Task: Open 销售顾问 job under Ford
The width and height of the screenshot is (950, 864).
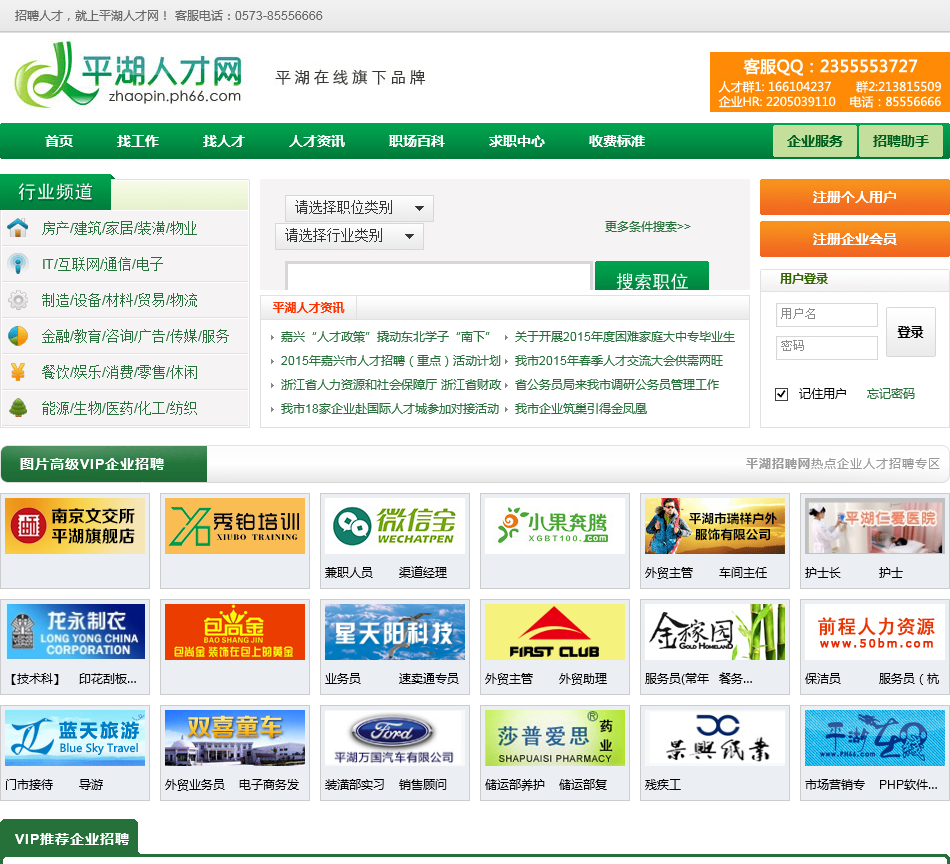Action: click(x=423, y=785)
